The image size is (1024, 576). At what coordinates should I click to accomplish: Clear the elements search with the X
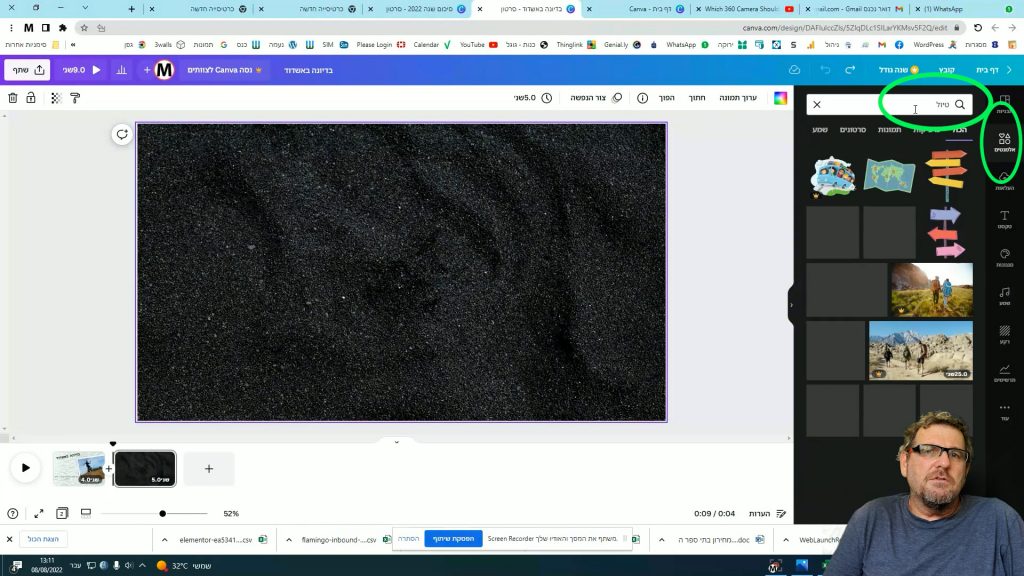(x=817, y=104)
